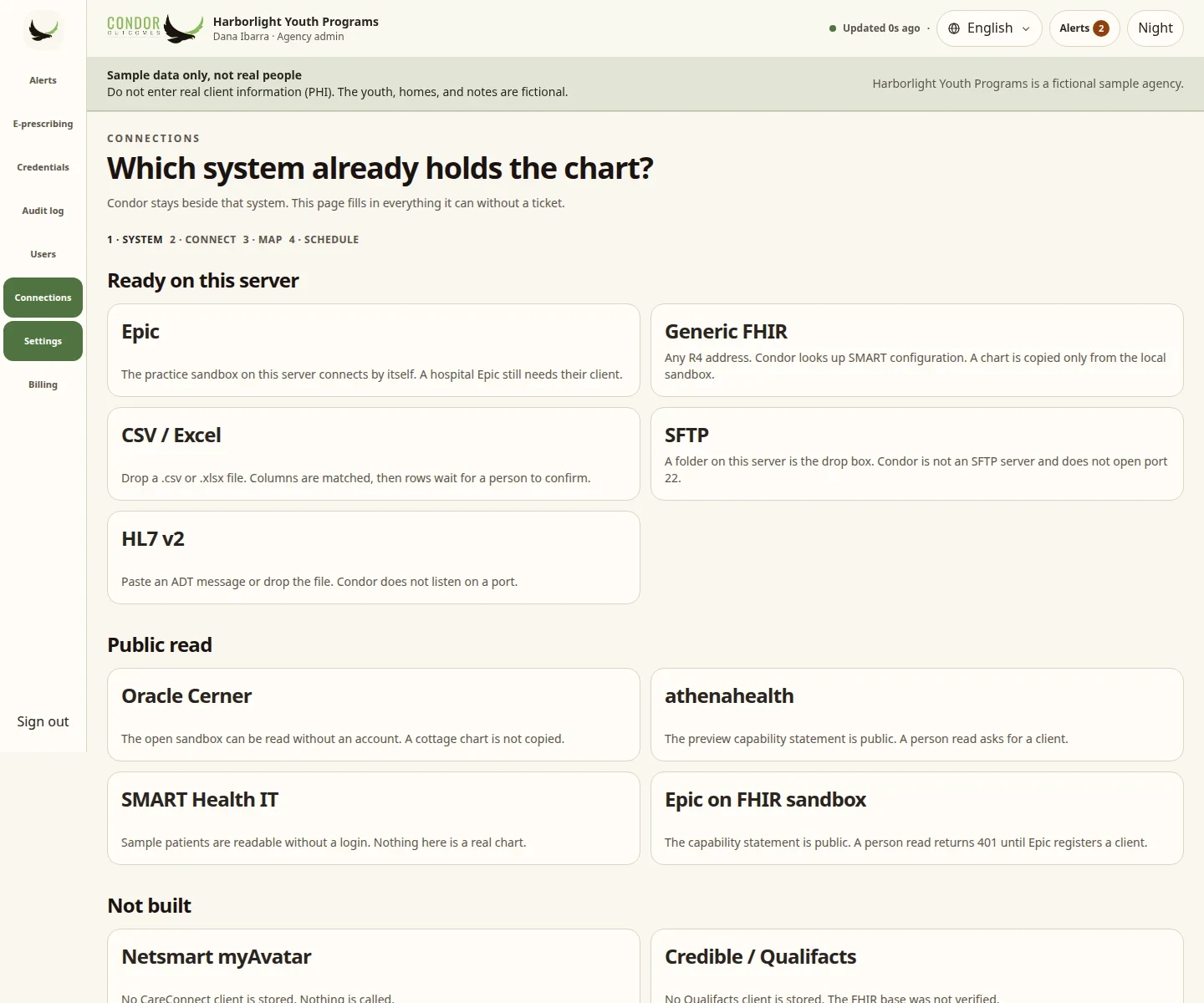The width and height of the screenshot is (1204, 1003).
Task: Click the "Harborlight Youth Programs" agency name
Action: 296,22
